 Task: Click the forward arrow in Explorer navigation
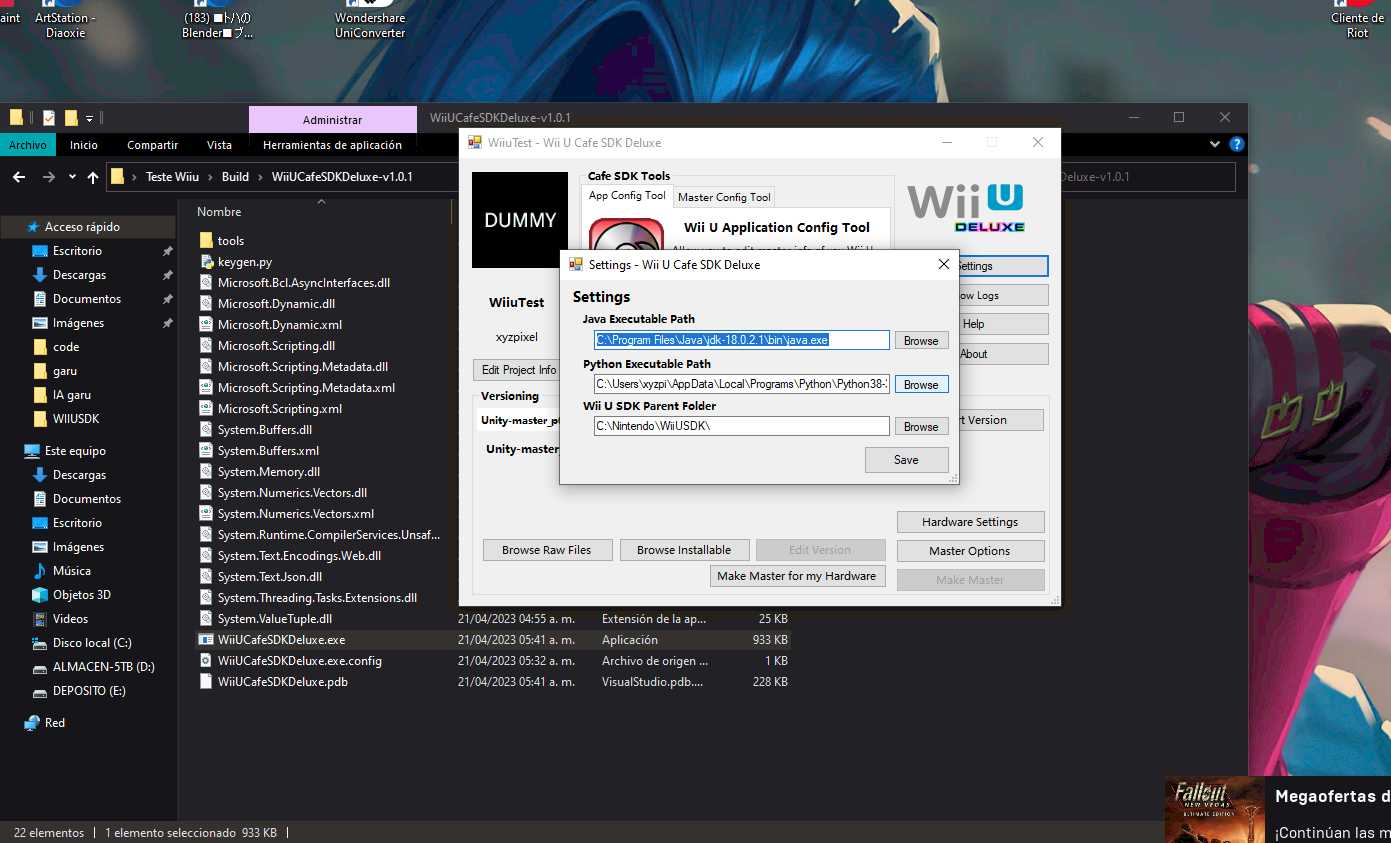(x=48, y=177)
